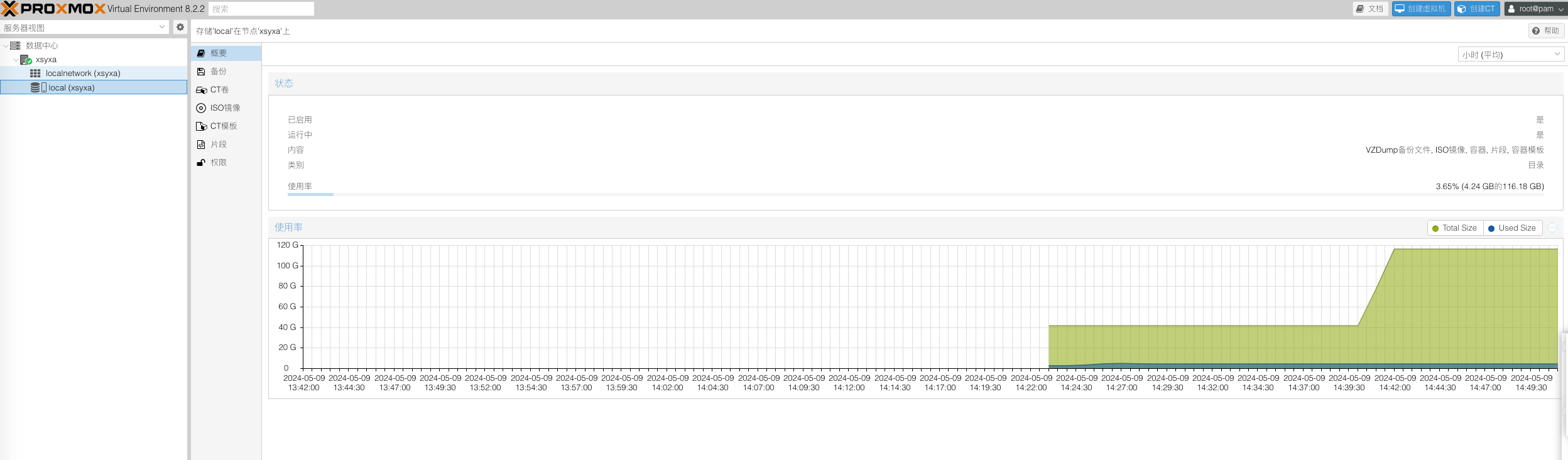Screen dimensions: 1568x460
Task: Open settings gear next to server view
Action: click(180, 27)
